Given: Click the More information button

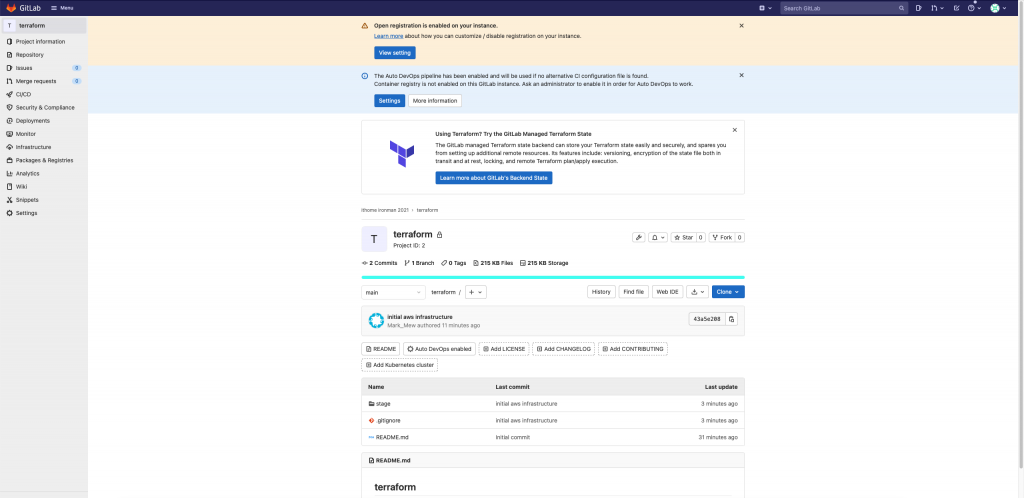Looking at the screenshot, I should coord(435,101).
